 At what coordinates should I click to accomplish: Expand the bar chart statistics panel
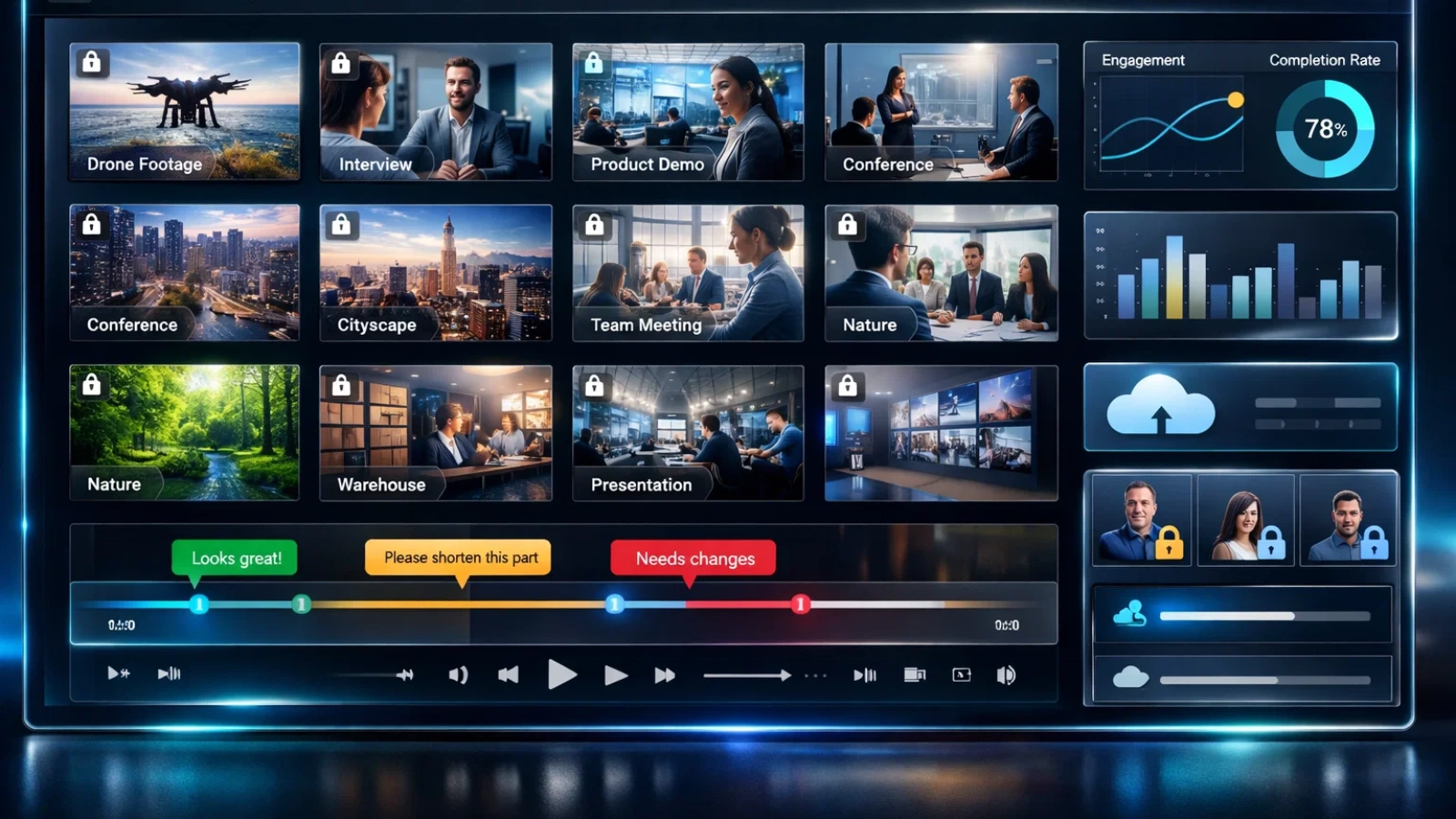pos(1242,273)
